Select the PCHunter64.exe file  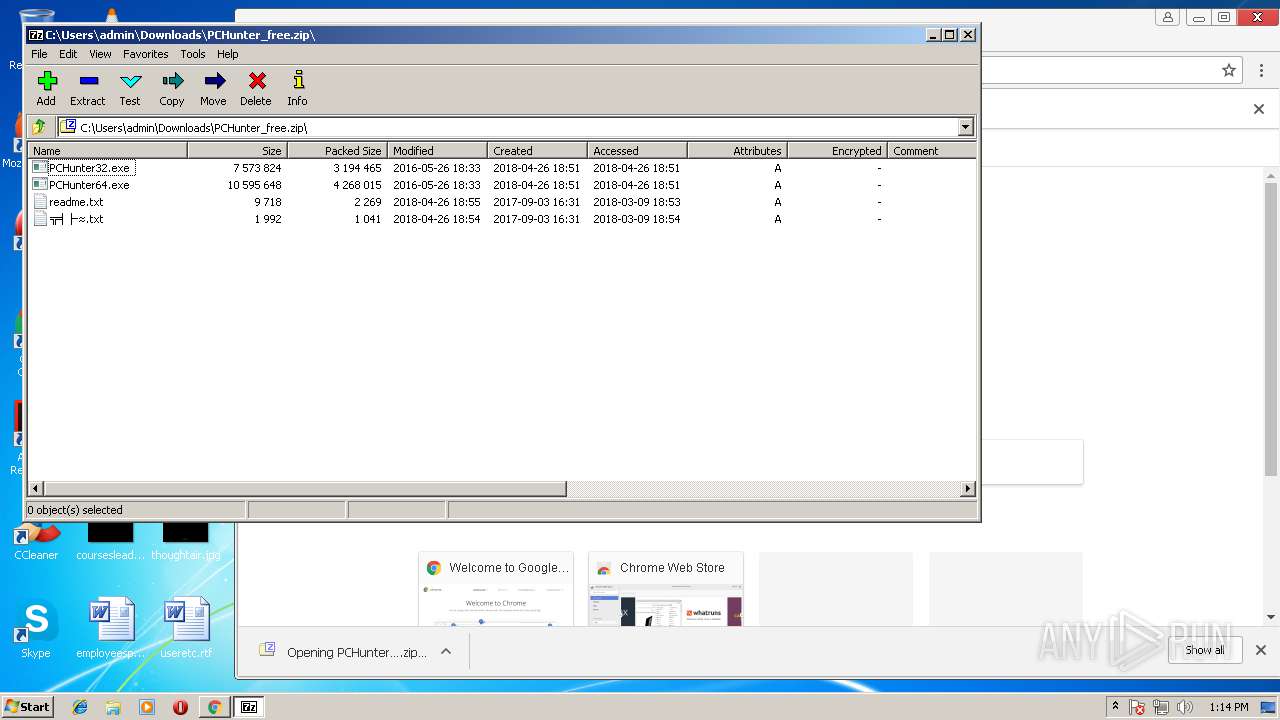coord(90,185)
